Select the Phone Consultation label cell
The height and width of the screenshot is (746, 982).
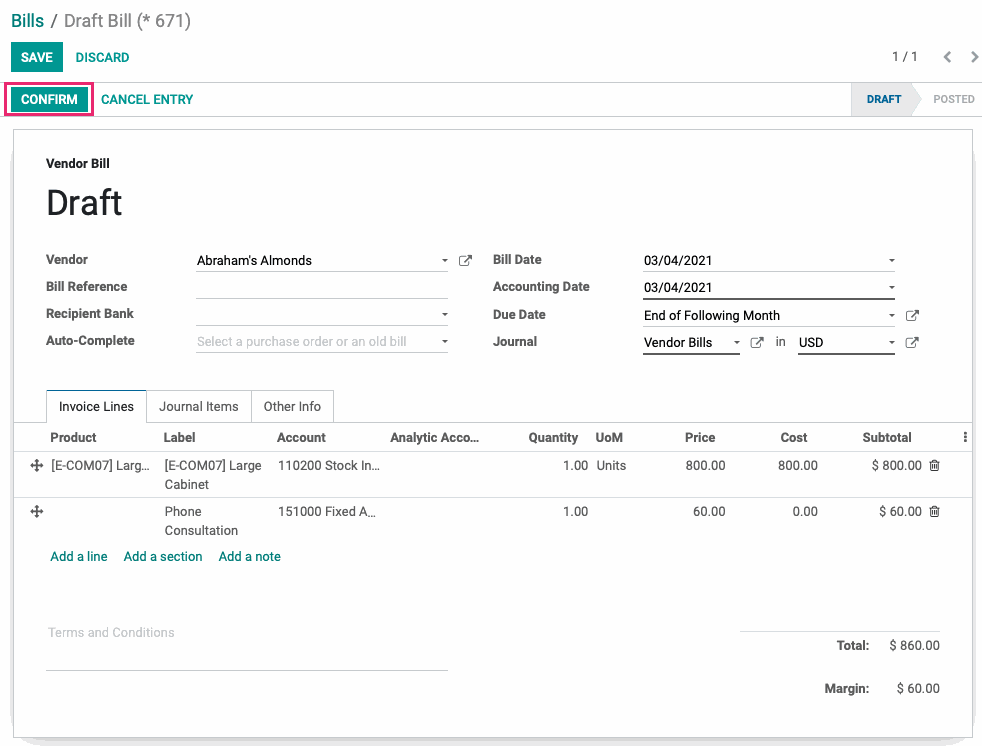coord(201,521)
